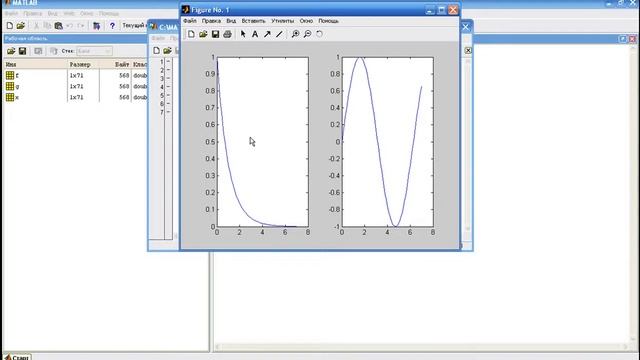The height and width of the screenshot is (360, 640).
Task: Click inside the right sine wave plot
Action: (388, 142)
